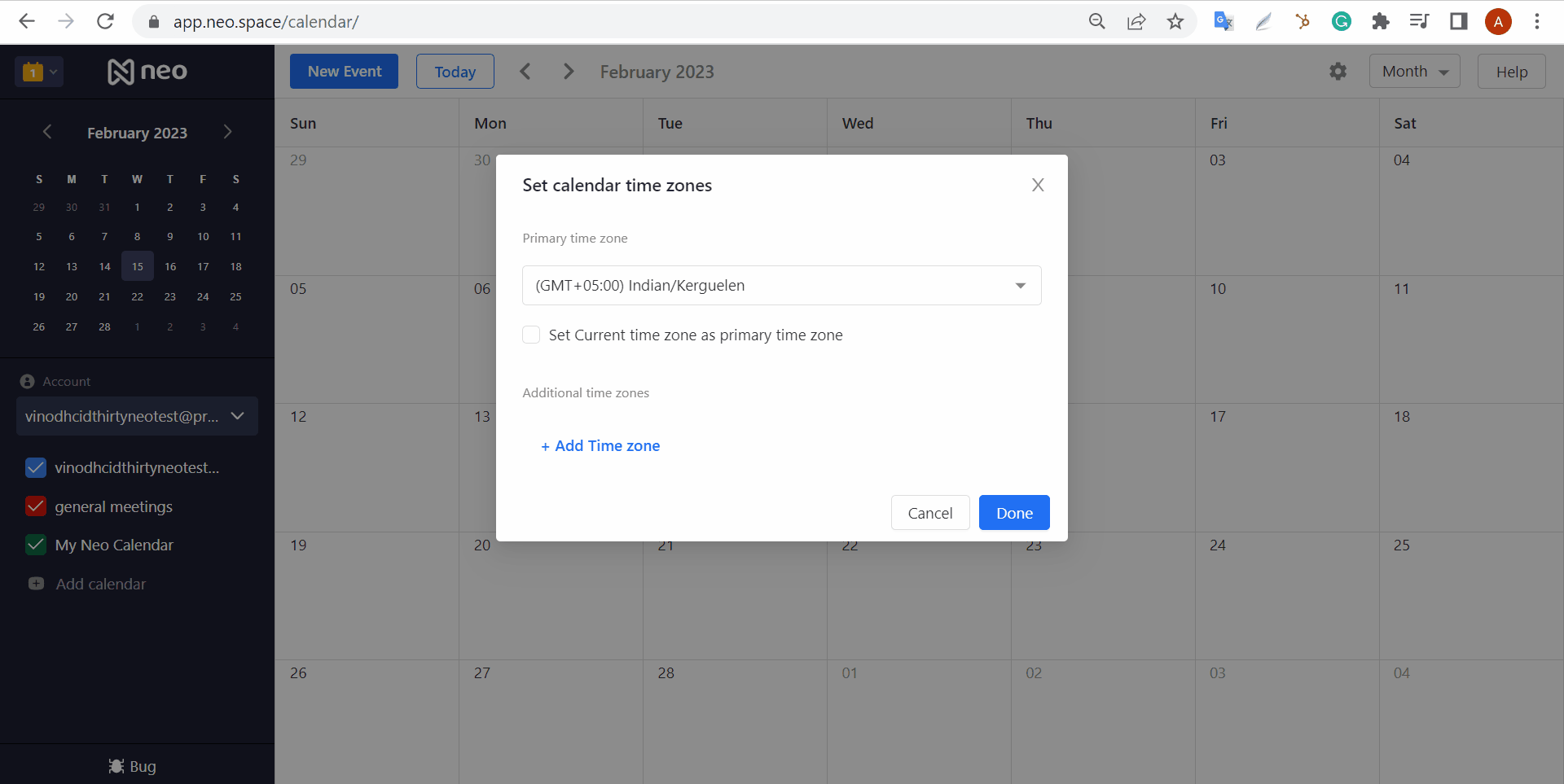Click the Neo logo in the sidebar
The height and width of the screenshot is (784, 1564).
tap(147, 72)
